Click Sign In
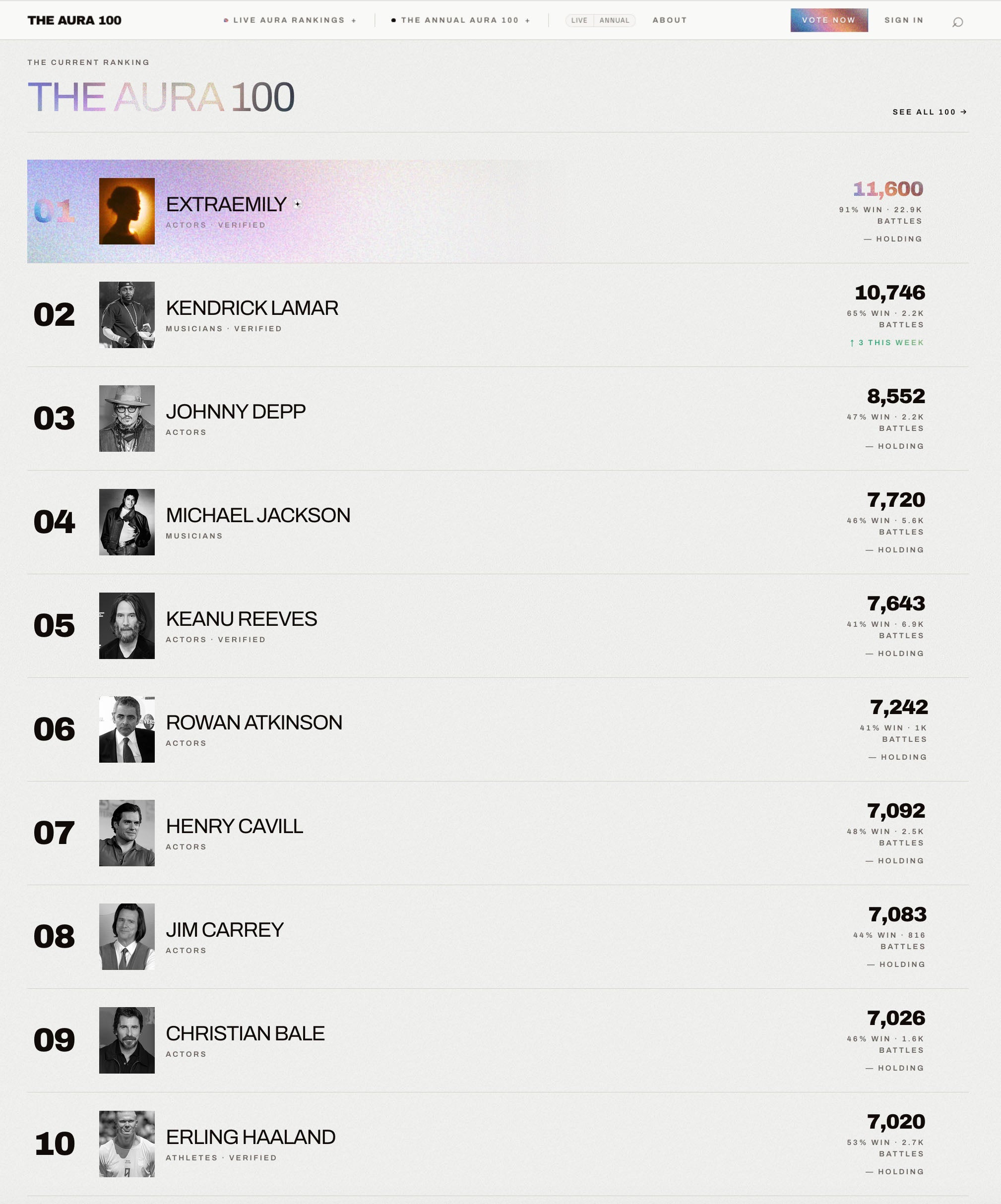The image size is (1001, 1204). pos(904,20)
